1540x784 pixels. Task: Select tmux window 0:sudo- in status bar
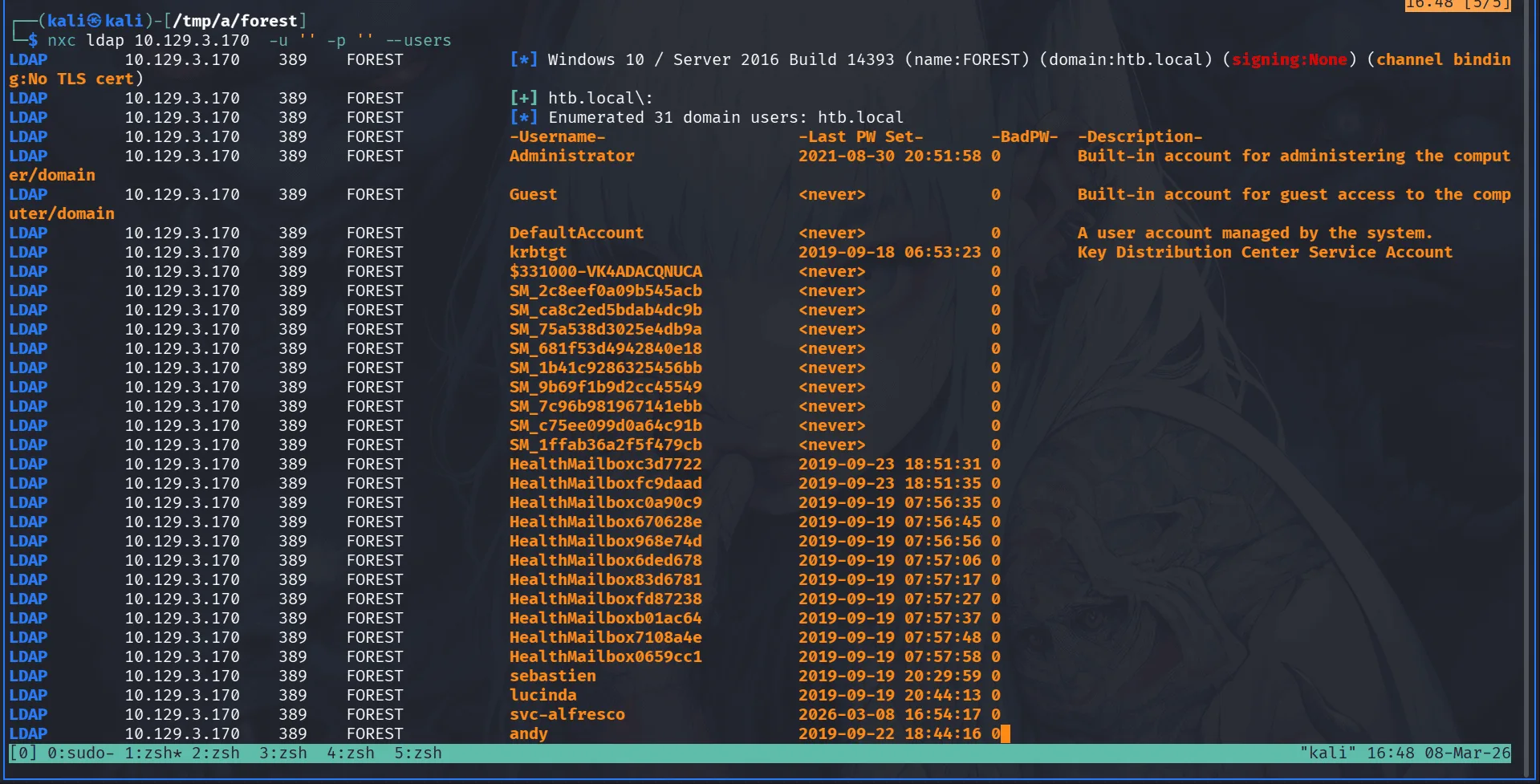coord(80,753)
